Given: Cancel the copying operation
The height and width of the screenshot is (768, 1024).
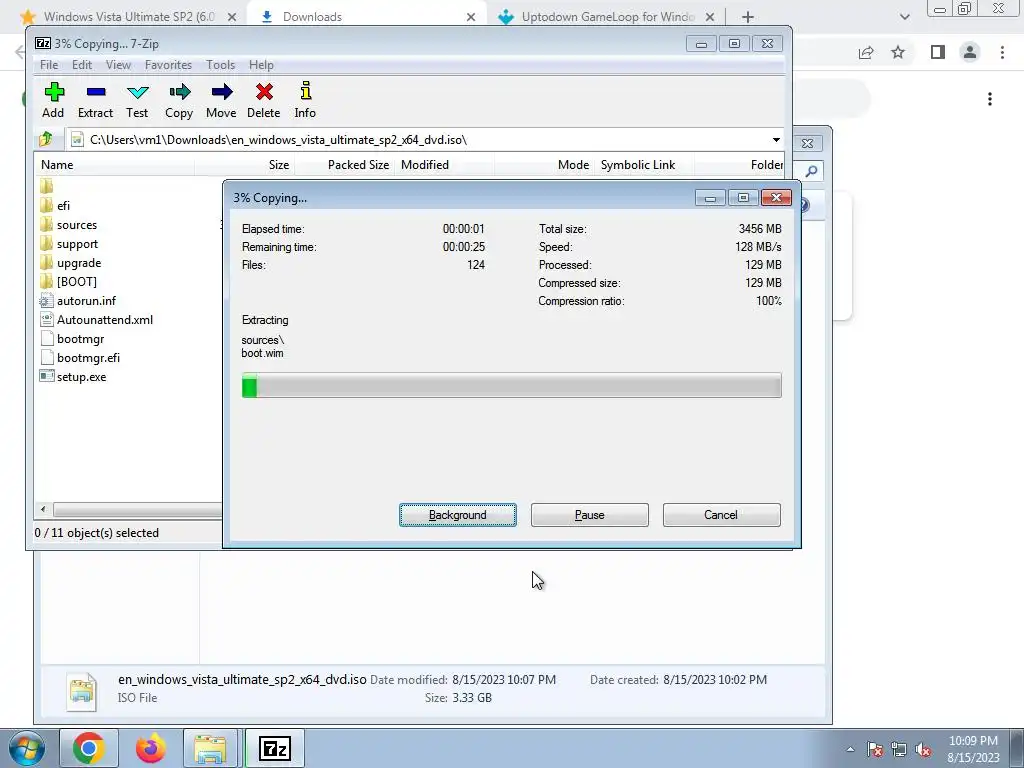Looking at the screenshot, I should (722, 515).
